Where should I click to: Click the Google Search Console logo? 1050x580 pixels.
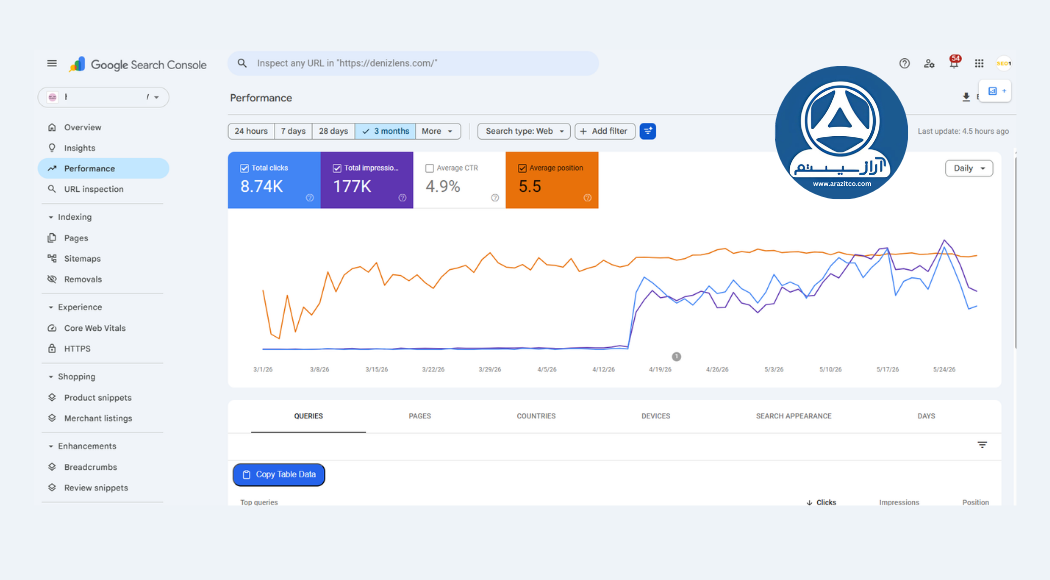138,64
